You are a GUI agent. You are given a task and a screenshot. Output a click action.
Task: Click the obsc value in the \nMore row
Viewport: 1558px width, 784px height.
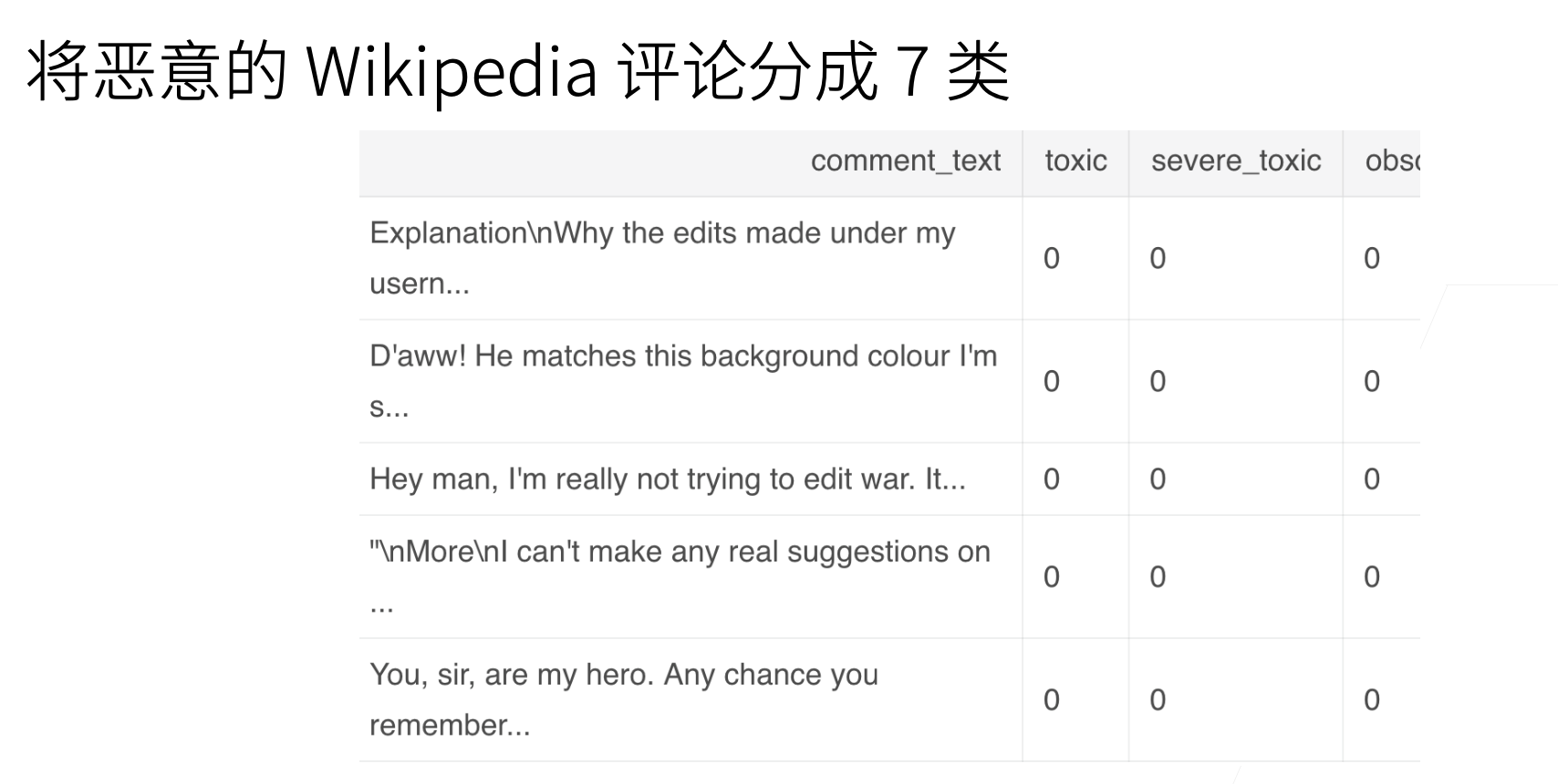[x=1371, y=577]
